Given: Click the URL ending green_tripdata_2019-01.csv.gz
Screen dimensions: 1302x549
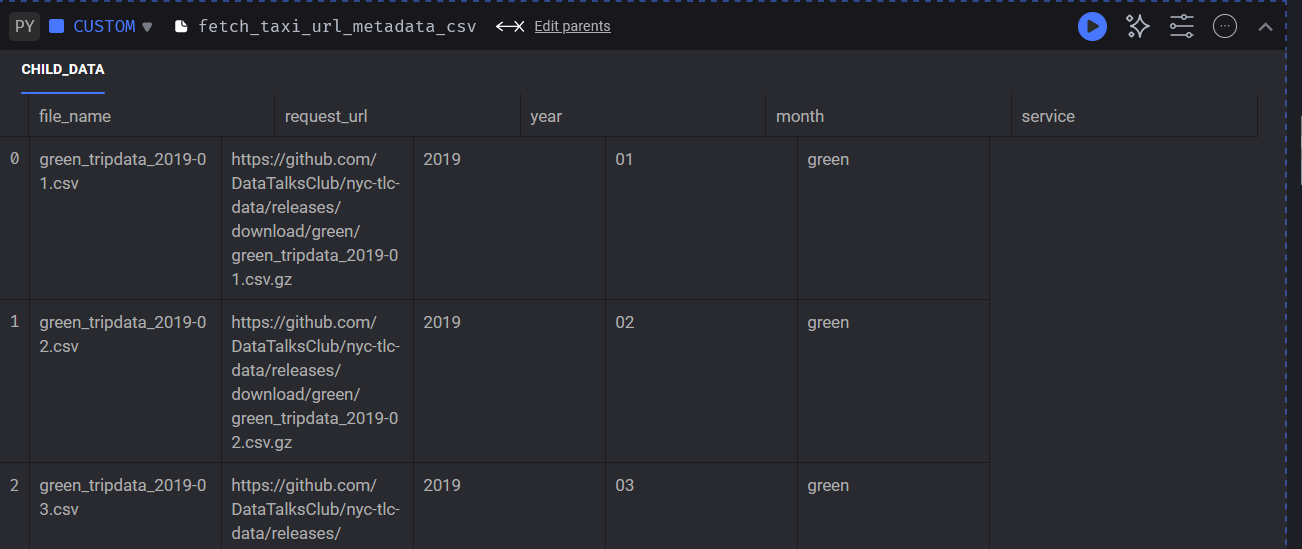Looking at the screenshot, I should pyautogui.click(x=317, y=219).
